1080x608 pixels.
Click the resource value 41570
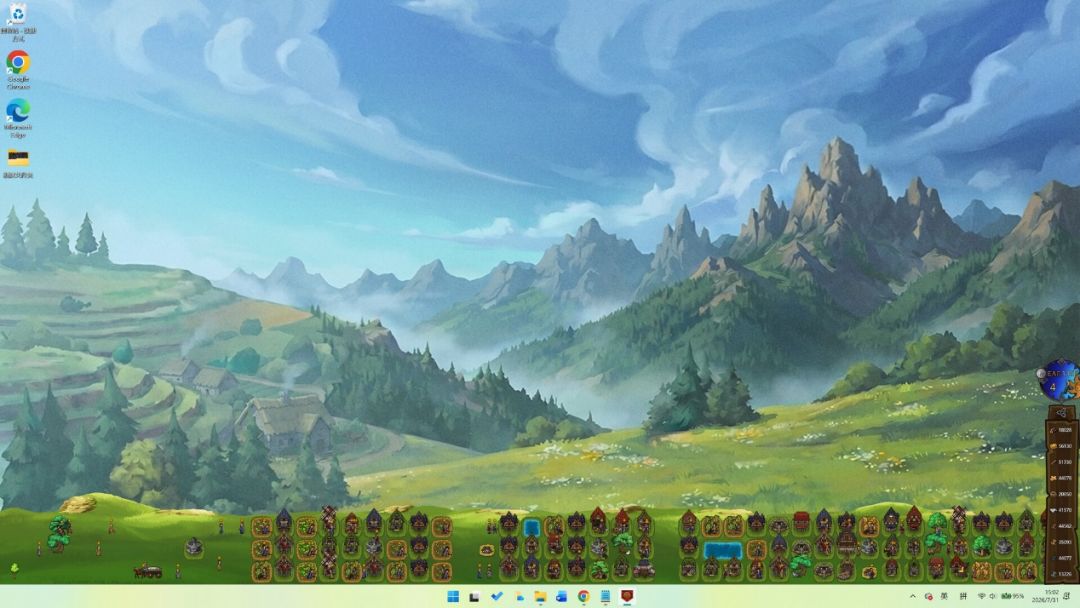(x=1065, y=510)
